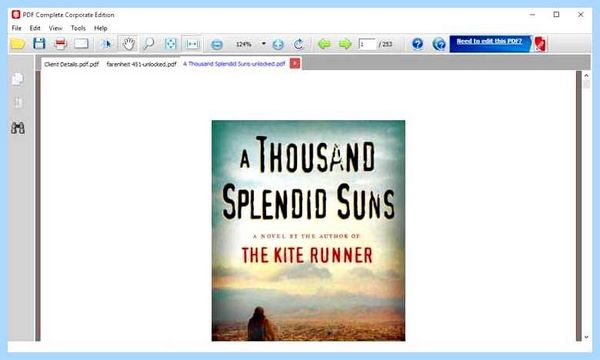This screenshot has height=360, width=600.
Task: Open help using the blue question mark icon
Action: 417,44
